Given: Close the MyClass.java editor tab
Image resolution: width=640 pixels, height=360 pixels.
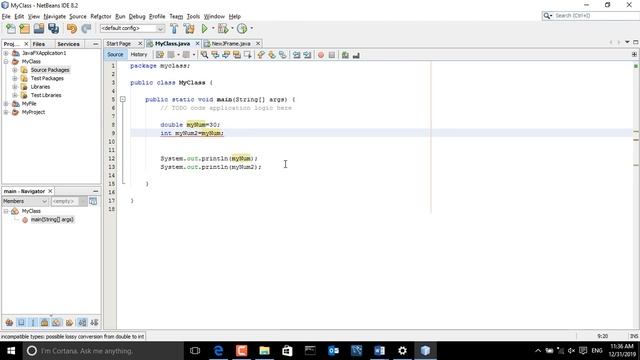Looking at the screenshot, I should (198, 43).
